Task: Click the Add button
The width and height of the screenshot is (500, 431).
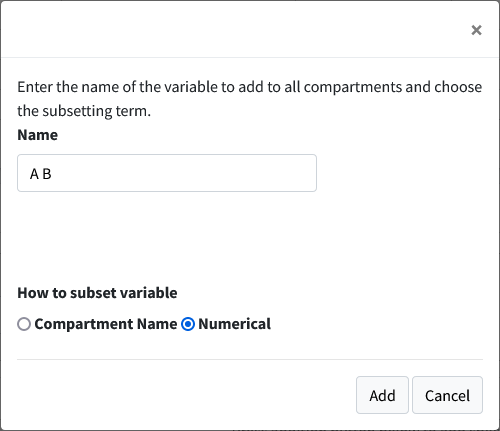Action: pos(382,395)
